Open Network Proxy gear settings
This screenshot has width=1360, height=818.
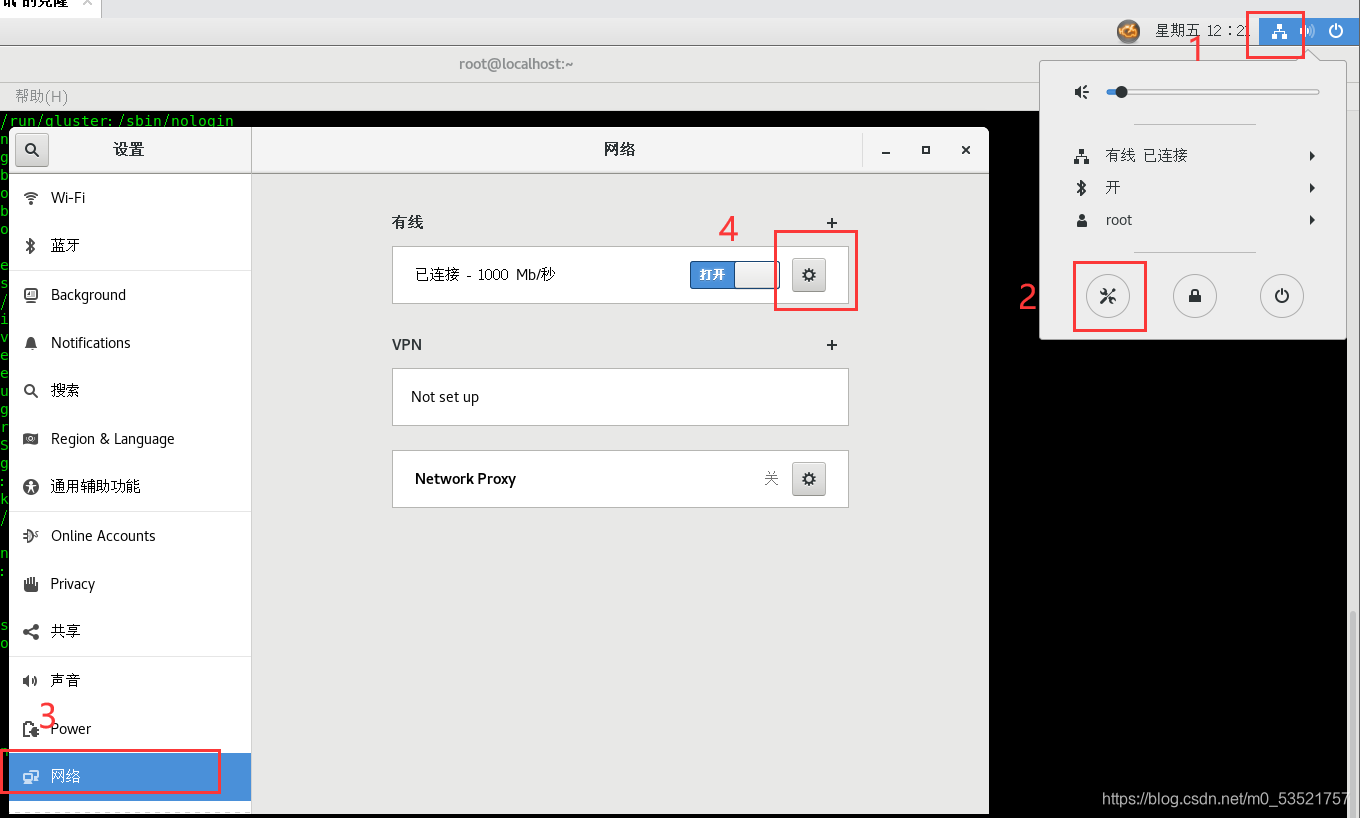point(809,479)
